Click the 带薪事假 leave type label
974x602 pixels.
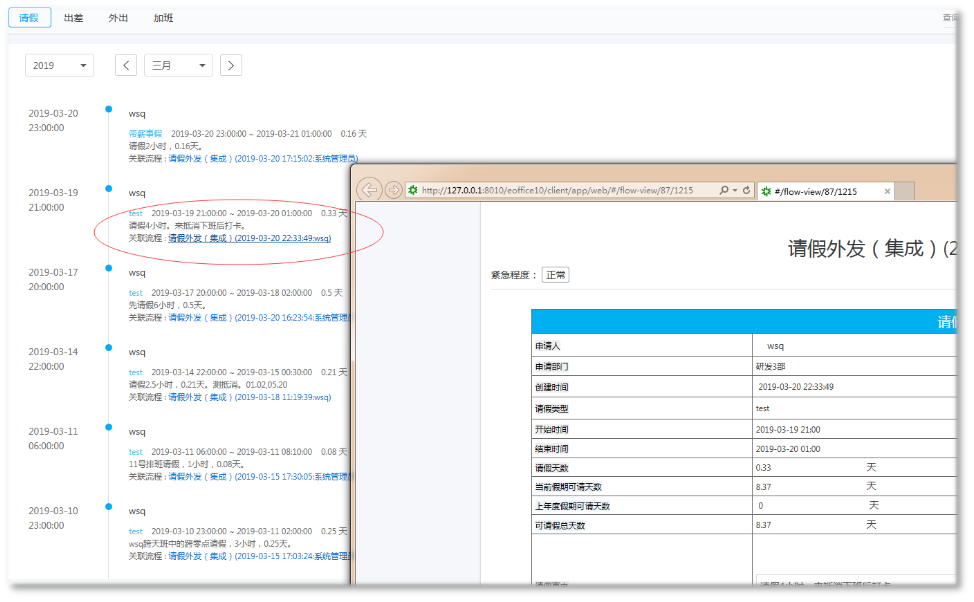[145, 134]
